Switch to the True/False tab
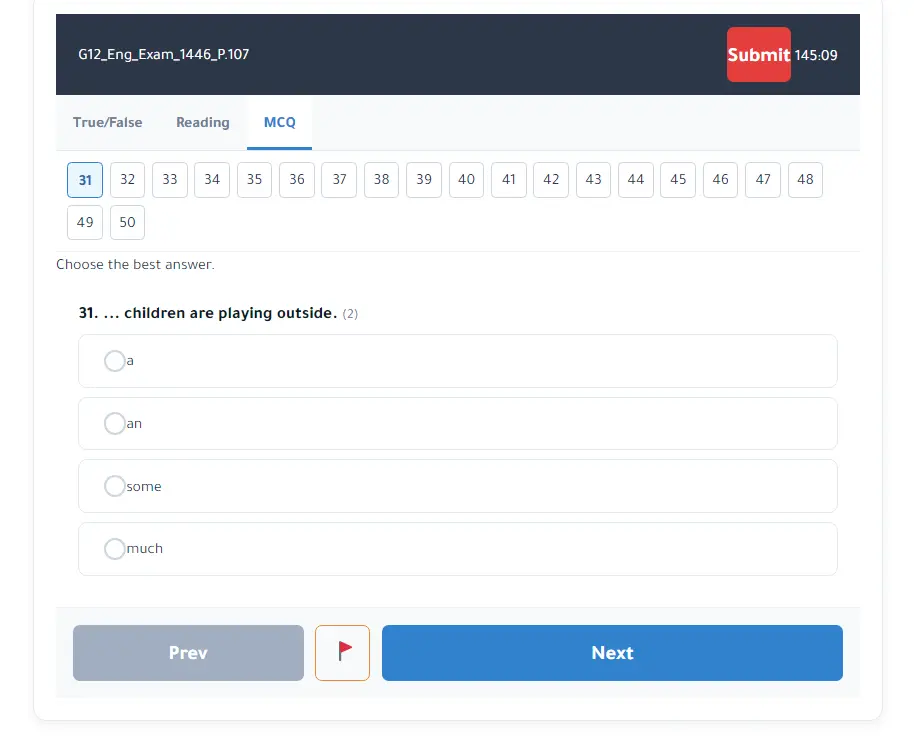Screen dimensions: 914x749 click(108, 122)
